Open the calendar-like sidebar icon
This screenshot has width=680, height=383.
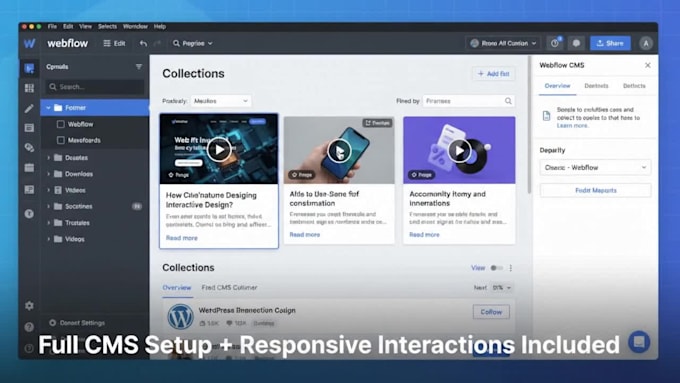(29, 167)
